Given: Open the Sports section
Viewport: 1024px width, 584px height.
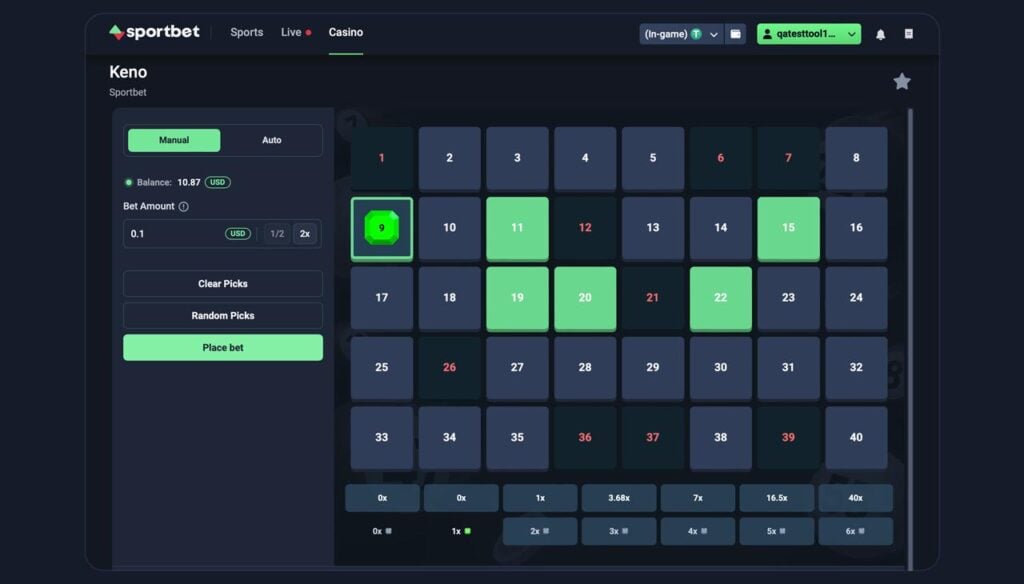Looking at the screenshot, I should point(246,32).
